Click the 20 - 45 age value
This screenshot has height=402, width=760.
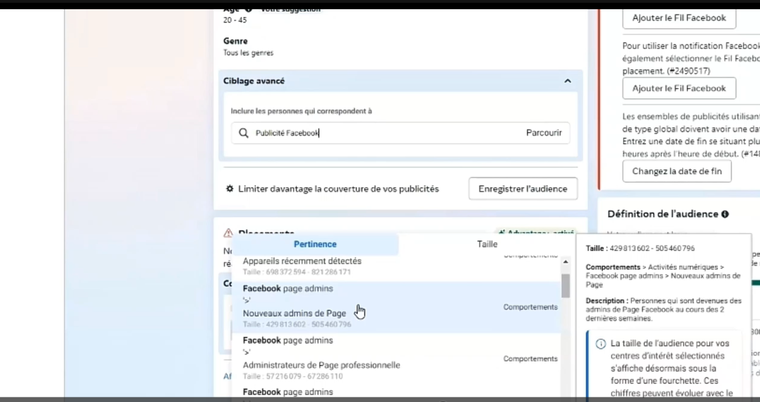pyautogui.click(x=235, y=20)
